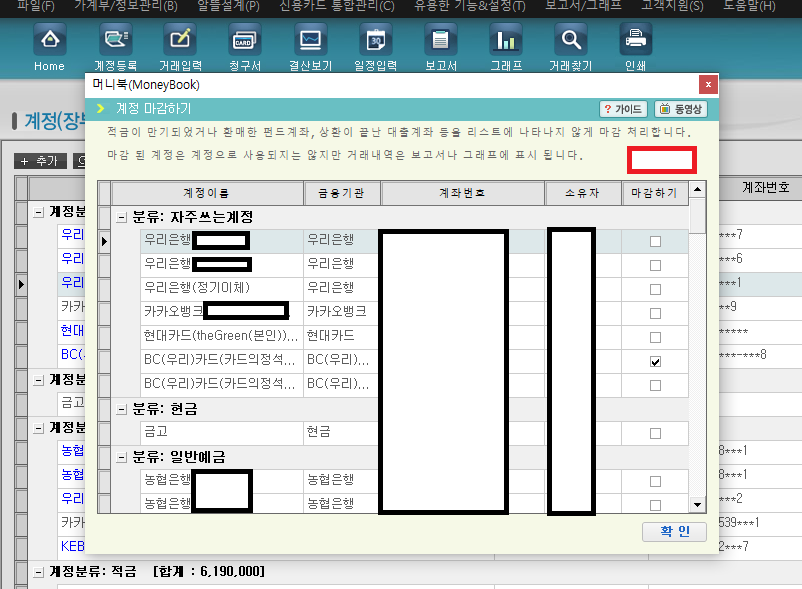Check 마감하기 for 금고 cash row
The width and height of the screenshot is (802, 589).
pyautogui.click(x=655, y=434)
